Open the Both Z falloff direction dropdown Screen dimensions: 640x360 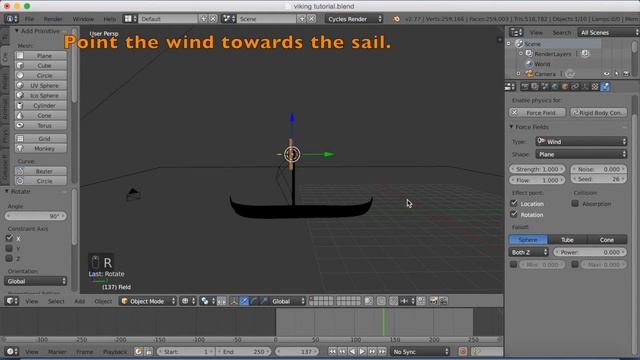pyautogui.click(x=529, y=252)
